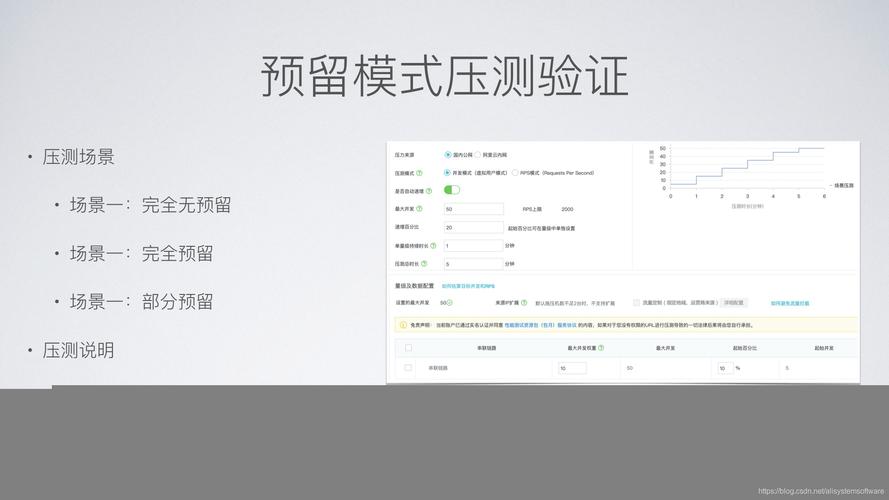Tick the select-all checkbox in the table header

(408, 348)
